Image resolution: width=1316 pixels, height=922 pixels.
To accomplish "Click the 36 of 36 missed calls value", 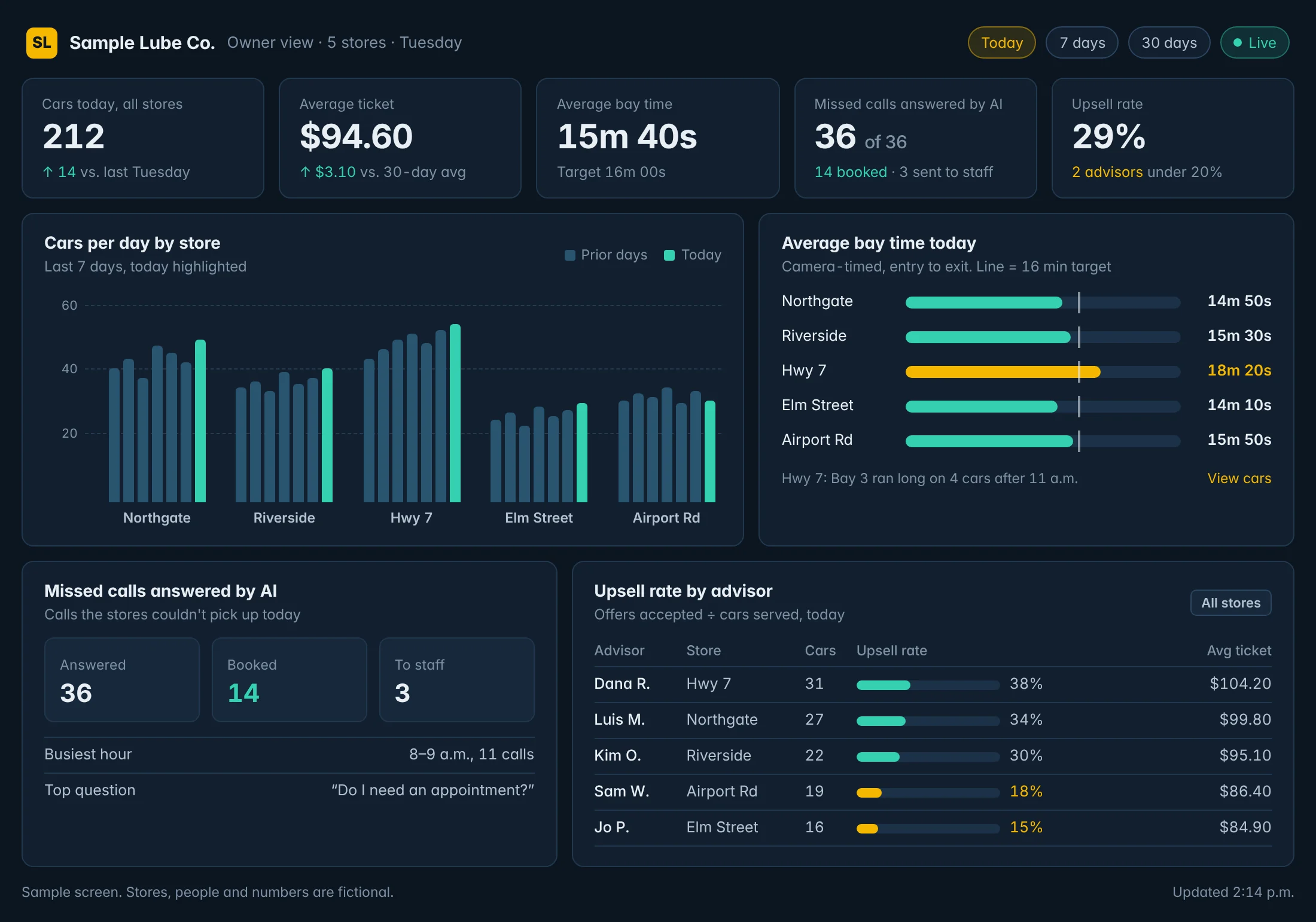I will click(x=860, y=137).
